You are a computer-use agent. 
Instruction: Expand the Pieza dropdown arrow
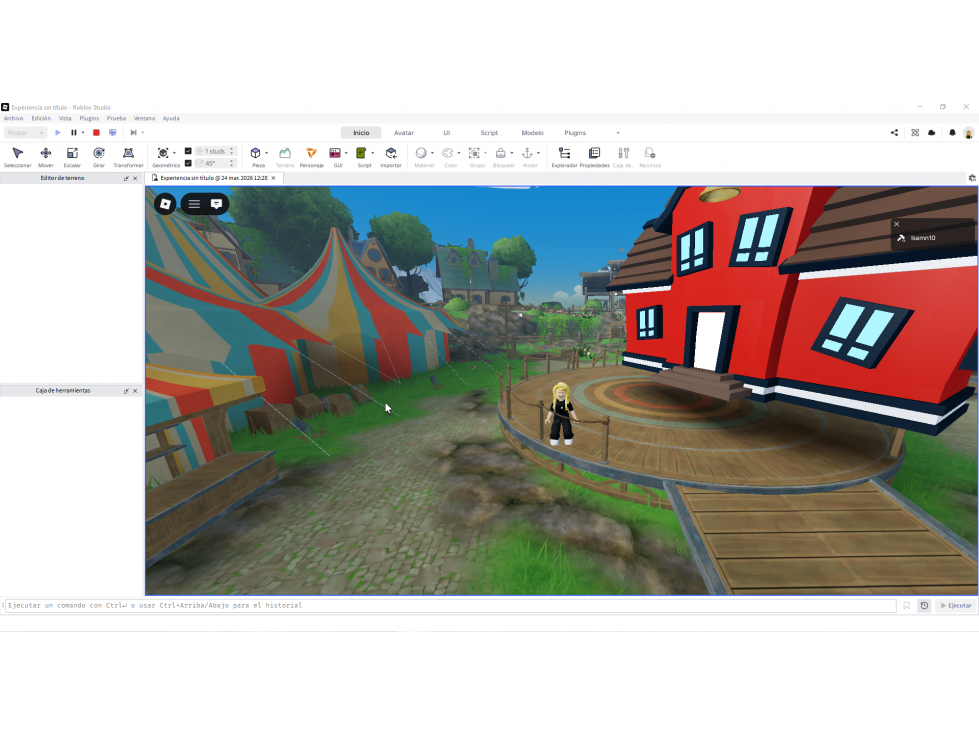coord(267,154)
